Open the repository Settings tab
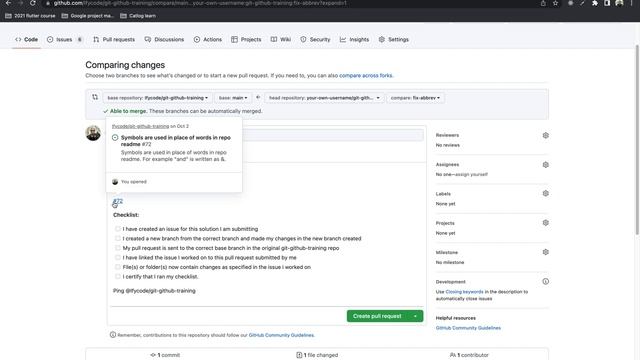Image resolution: width=640 pixels, height=360 pixels. point(393,40)
